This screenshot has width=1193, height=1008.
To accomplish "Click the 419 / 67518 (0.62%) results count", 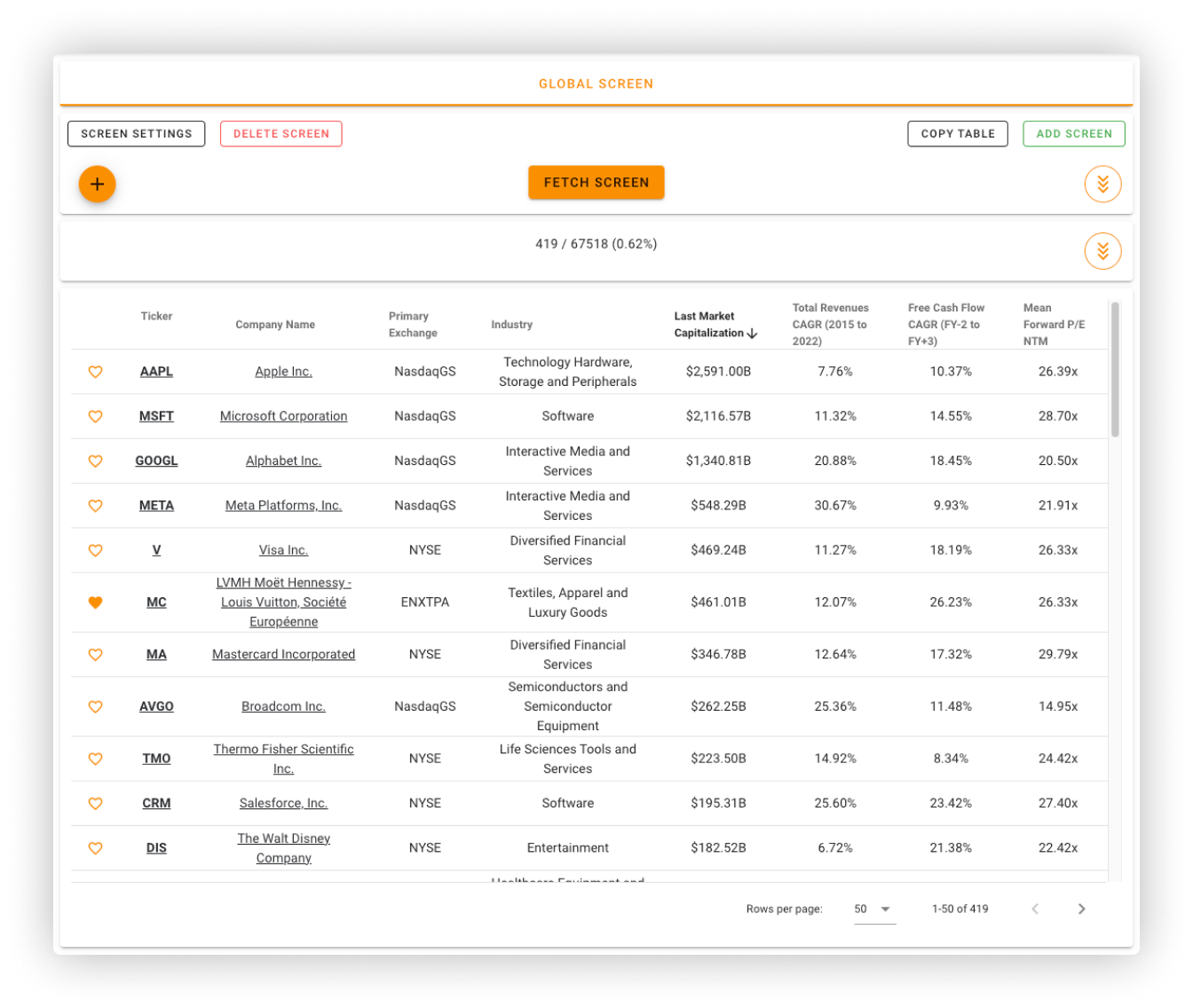I will tap(596, 244).
